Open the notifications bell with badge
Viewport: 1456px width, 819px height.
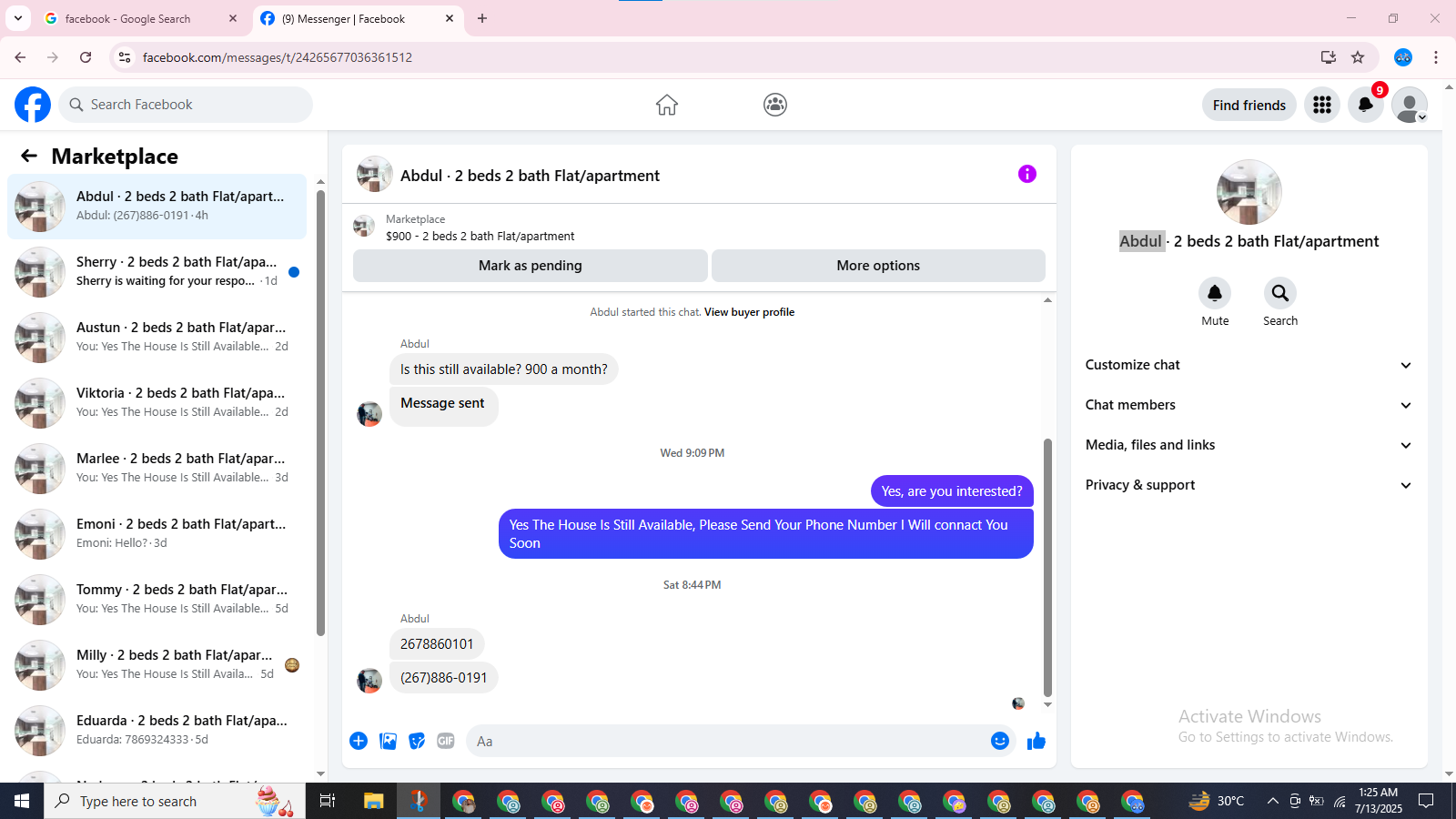tap(1366, 105)
